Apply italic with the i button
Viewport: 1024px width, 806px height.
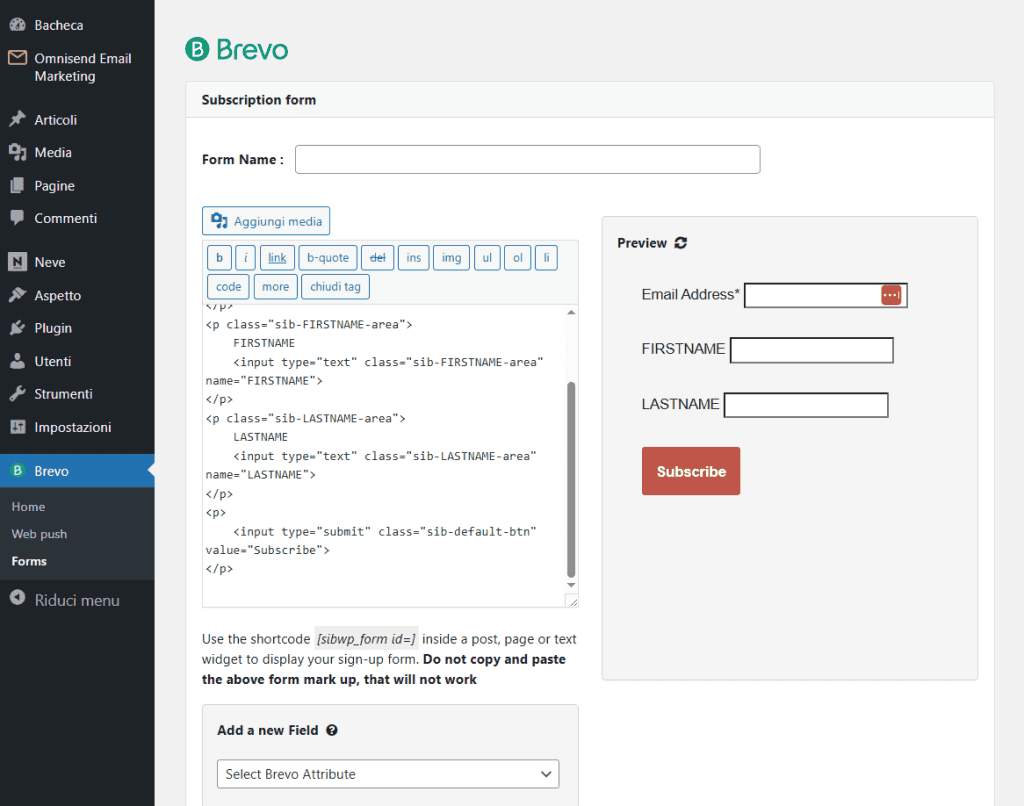(x=246, y=257)
